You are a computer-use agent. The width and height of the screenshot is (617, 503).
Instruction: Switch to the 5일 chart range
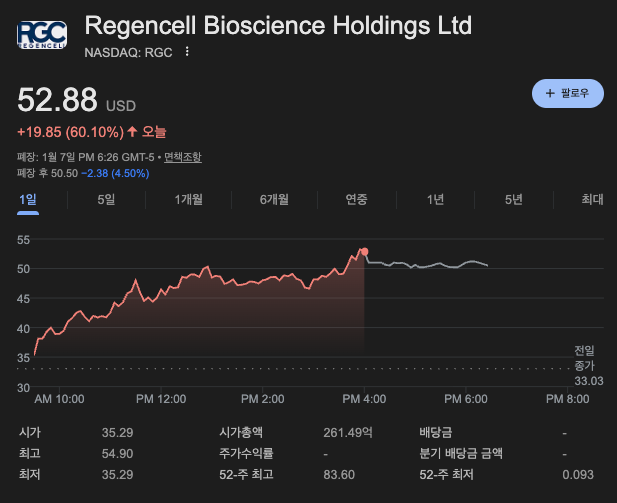(106, 200)
